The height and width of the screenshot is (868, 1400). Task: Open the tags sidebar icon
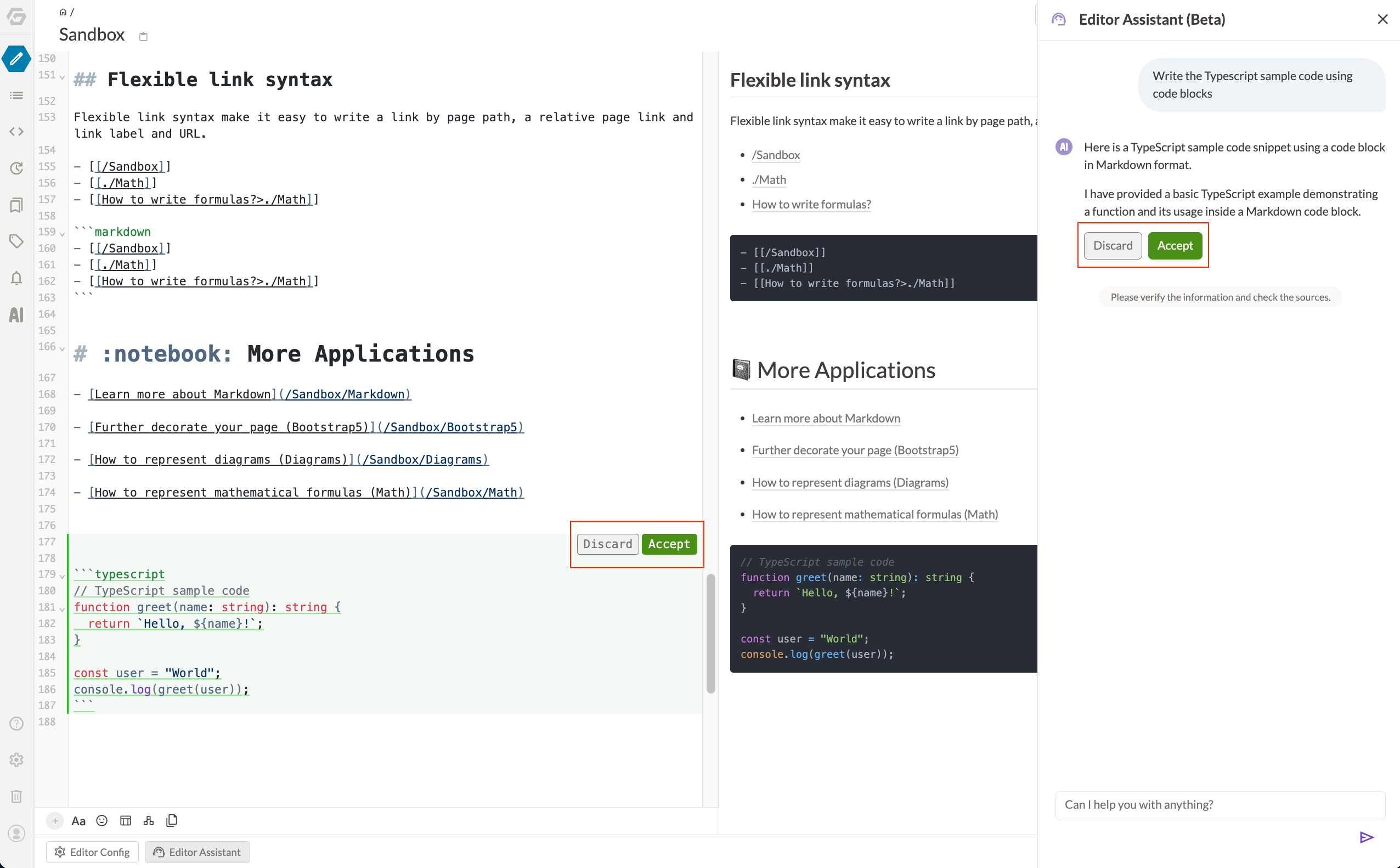coord(16,241)
